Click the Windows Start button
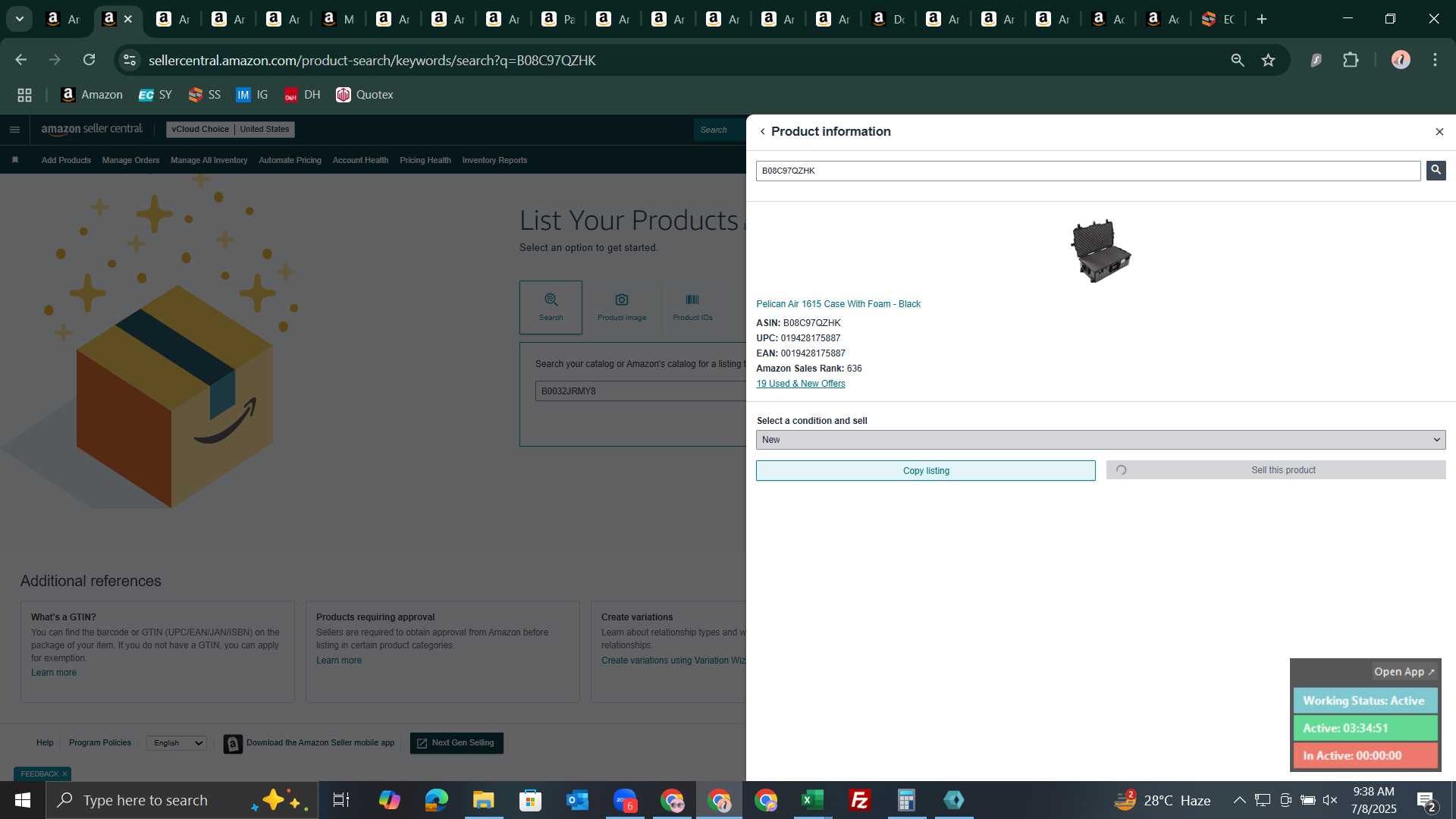 tap(22, 800)
